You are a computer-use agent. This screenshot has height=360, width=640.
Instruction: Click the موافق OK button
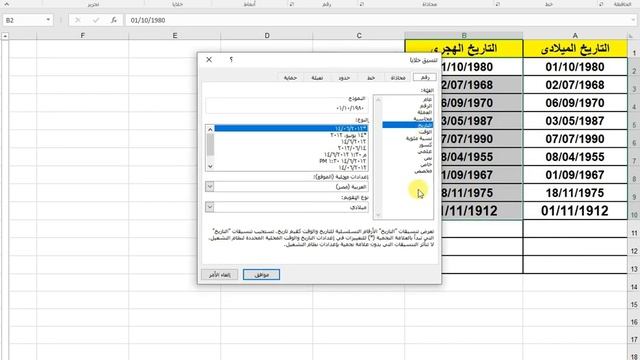click(261, 275)
